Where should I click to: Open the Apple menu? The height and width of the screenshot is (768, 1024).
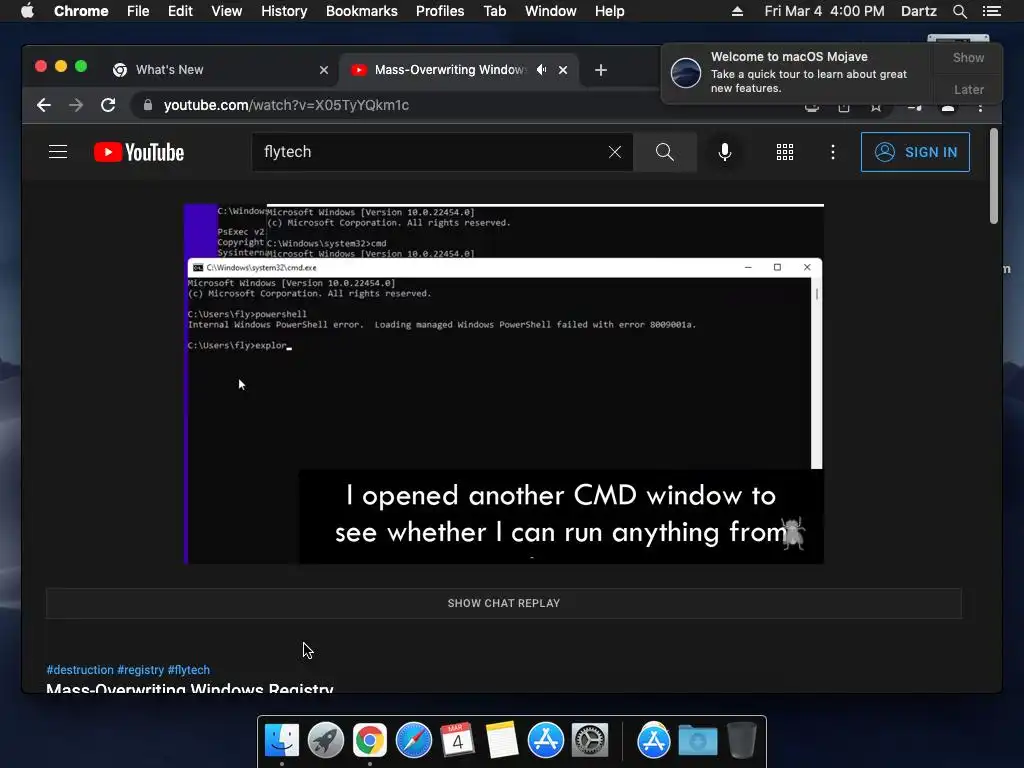27,11
